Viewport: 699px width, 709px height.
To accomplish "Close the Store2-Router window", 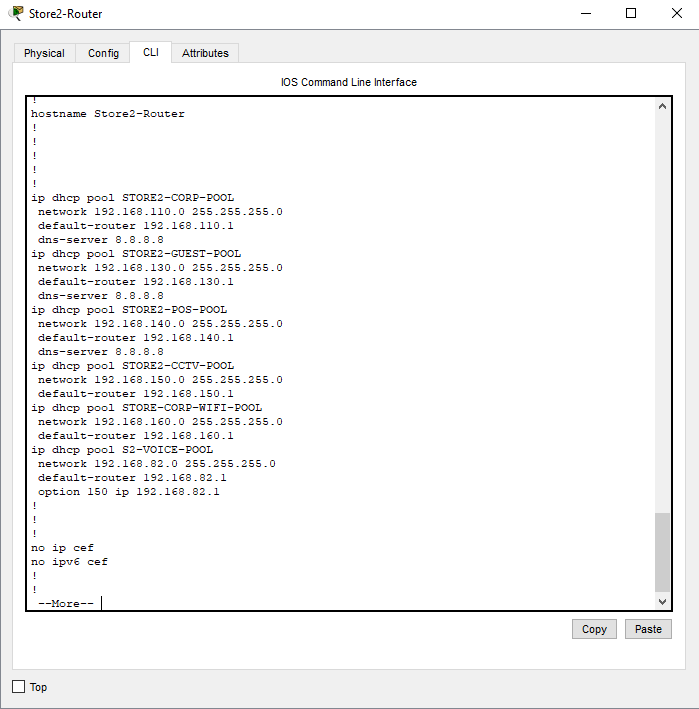I will click(676, 13).
